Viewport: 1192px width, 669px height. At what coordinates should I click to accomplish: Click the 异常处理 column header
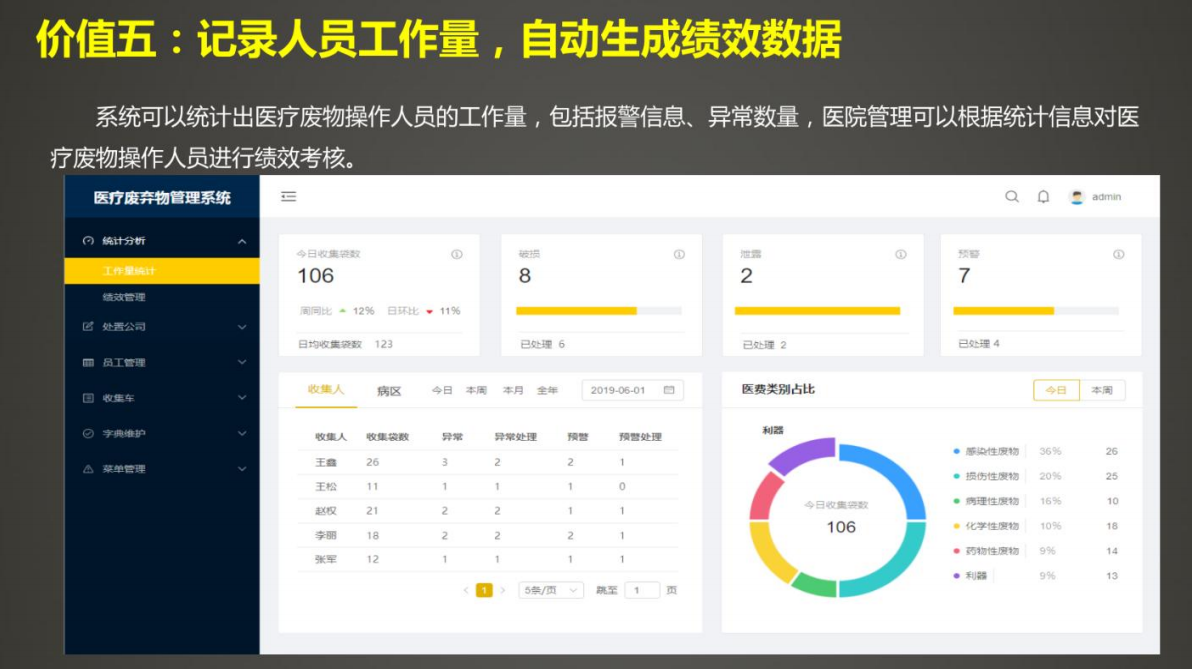(x=515, y=437)
